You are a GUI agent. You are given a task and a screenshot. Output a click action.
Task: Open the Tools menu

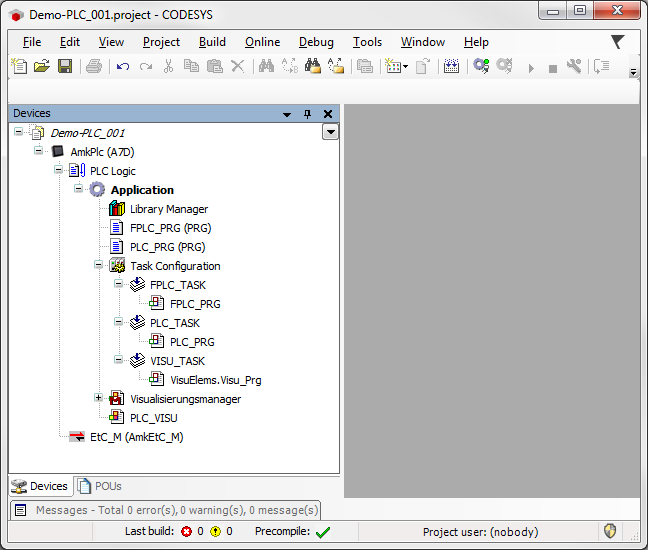tap(367, 42)
